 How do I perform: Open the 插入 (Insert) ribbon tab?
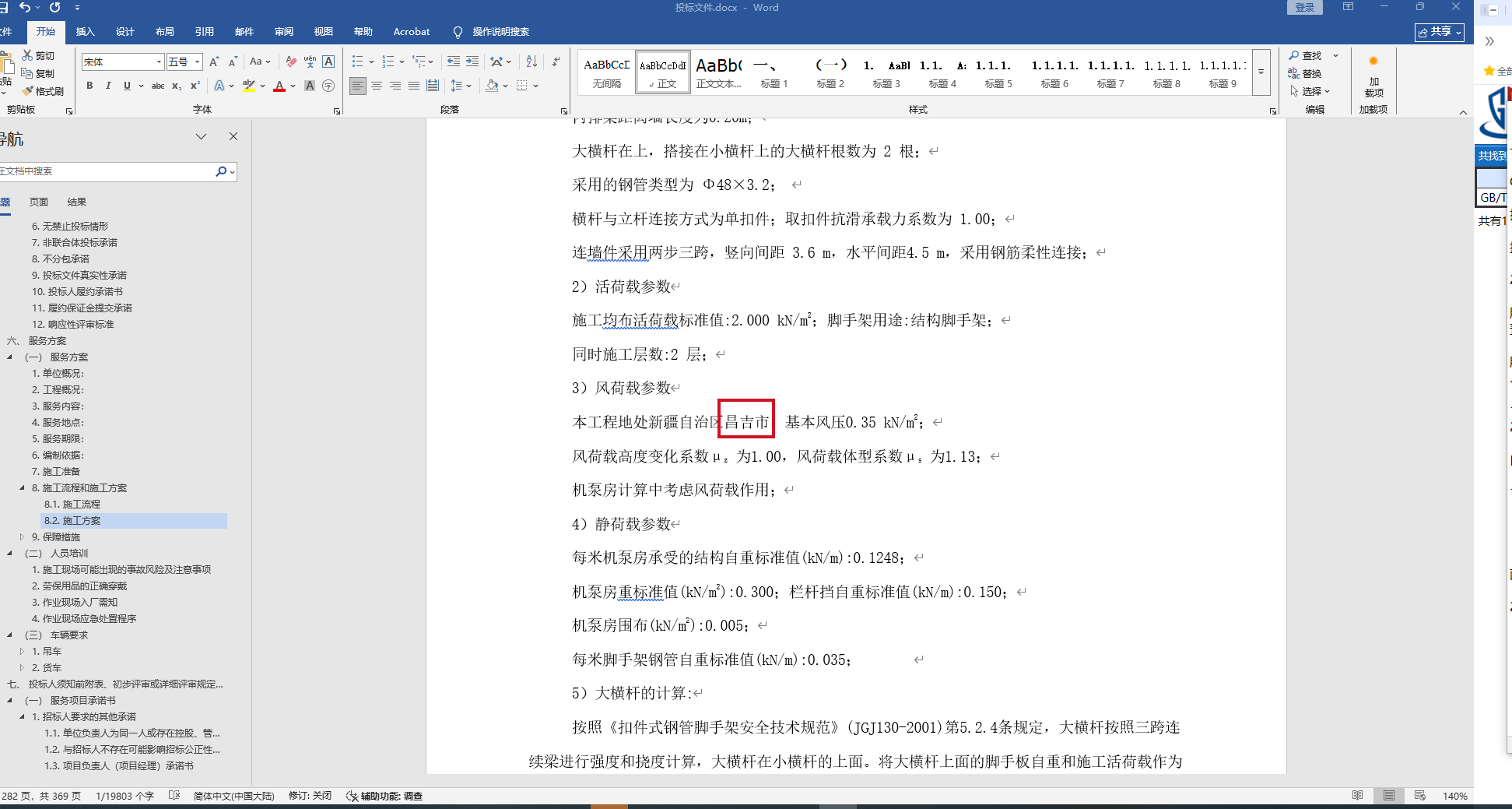click(x=85, y=32)
